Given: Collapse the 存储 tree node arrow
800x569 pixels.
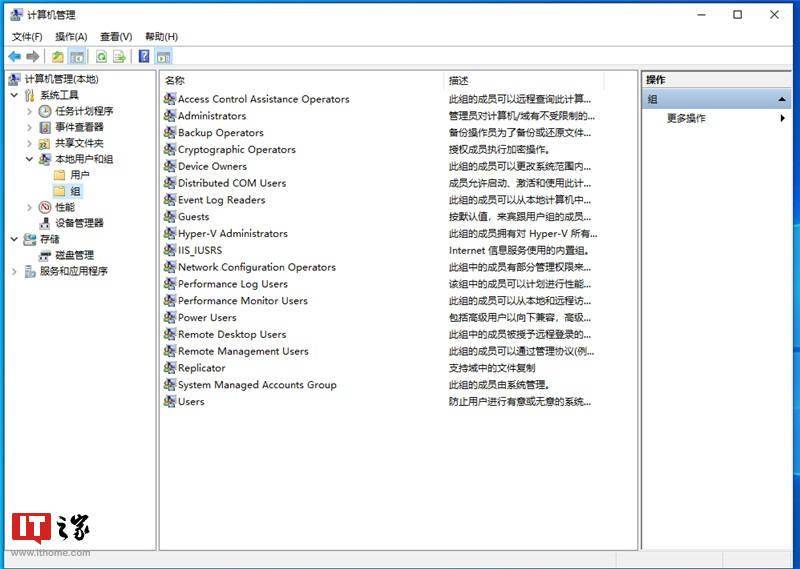Looking at the screenshot, I should pos(14,239).
